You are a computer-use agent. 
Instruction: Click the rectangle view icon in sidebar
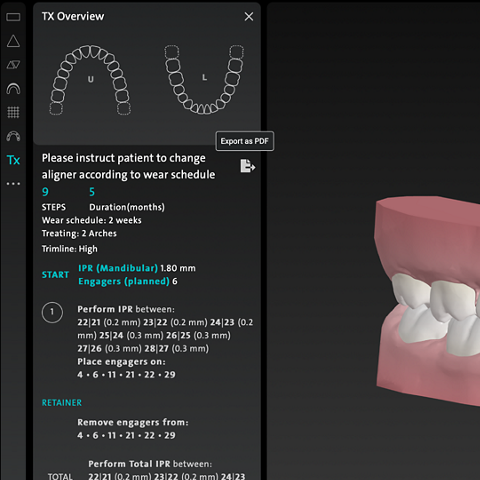point(13,17)
